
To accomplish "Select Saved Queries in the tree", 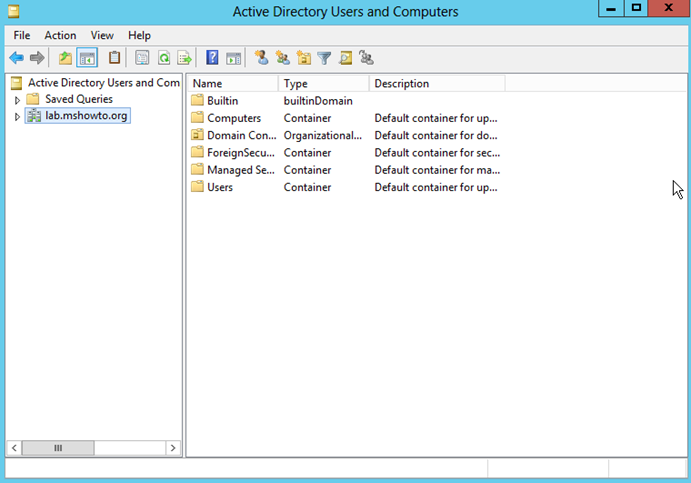I will (79, 99).
